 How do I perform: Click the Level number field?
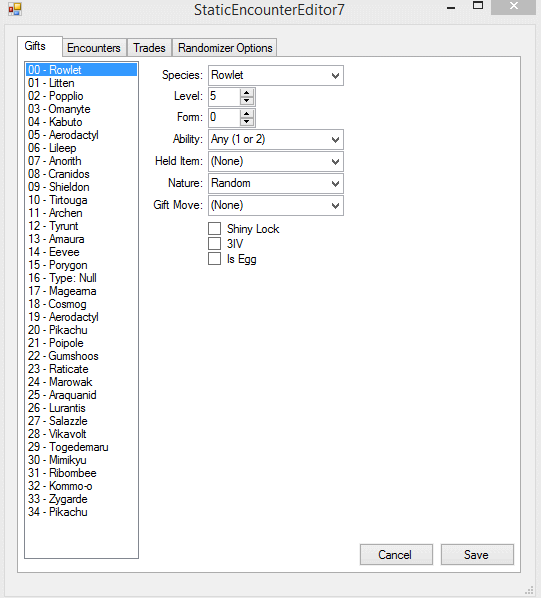pos(224,96)
